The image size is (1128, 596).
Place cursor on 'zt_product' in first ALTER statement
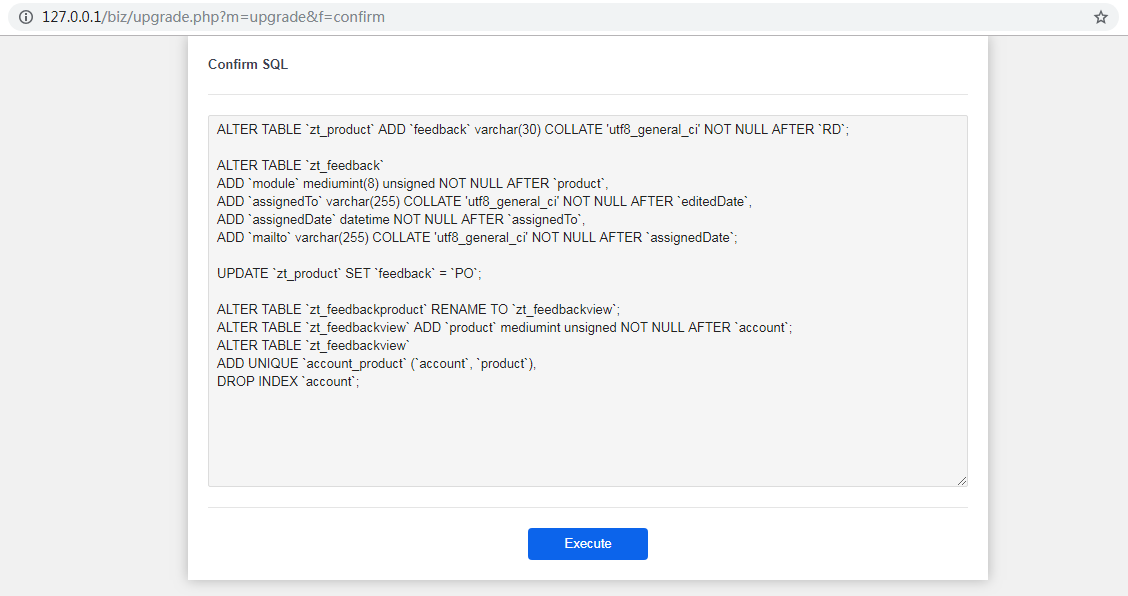[340, 130]
